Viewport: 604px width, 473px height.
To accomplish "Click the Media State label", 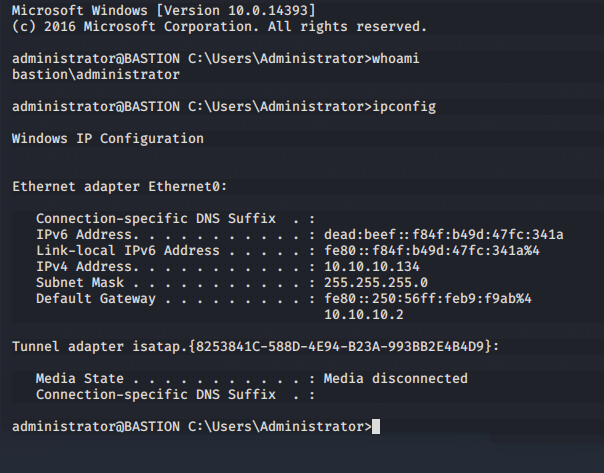I will [x=79, y=378].
